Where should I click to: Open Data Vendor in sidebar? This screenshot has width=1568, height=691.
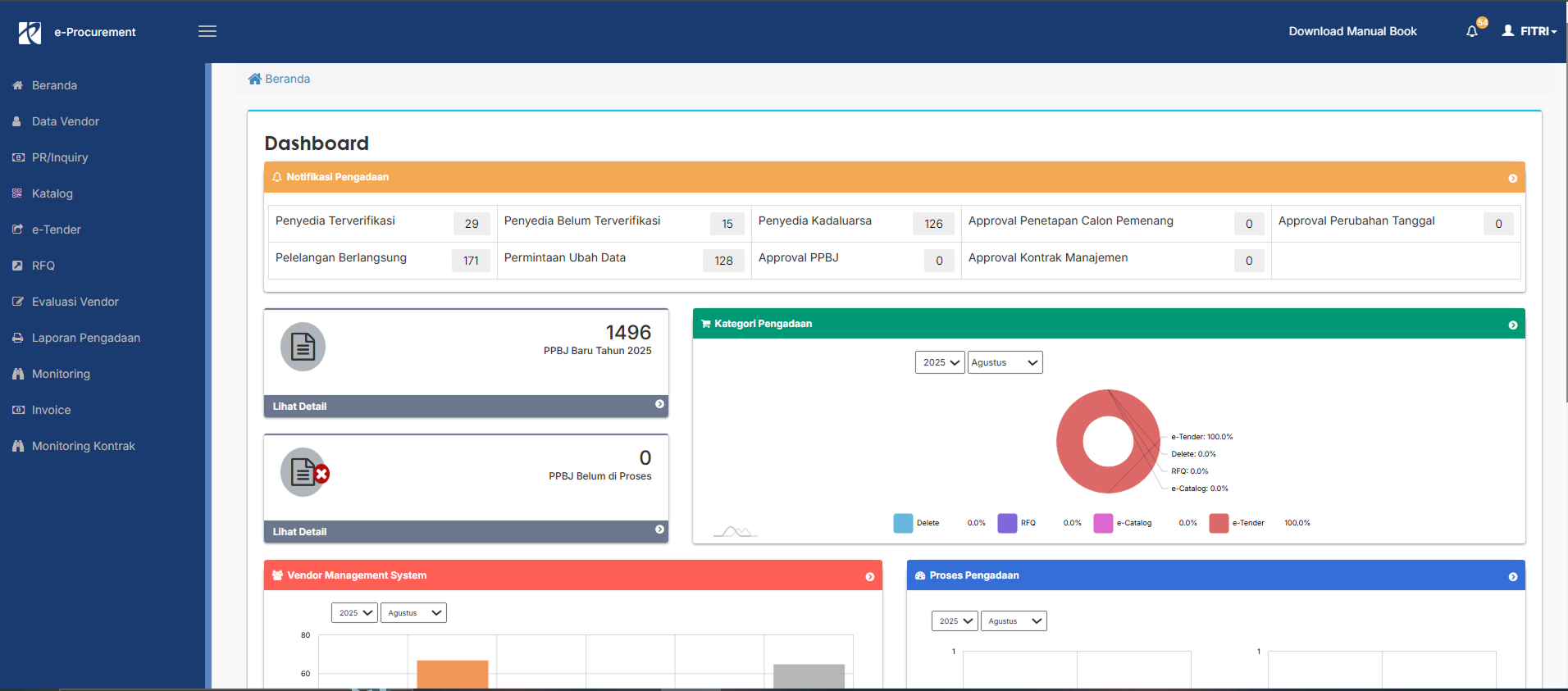point(66,121)
